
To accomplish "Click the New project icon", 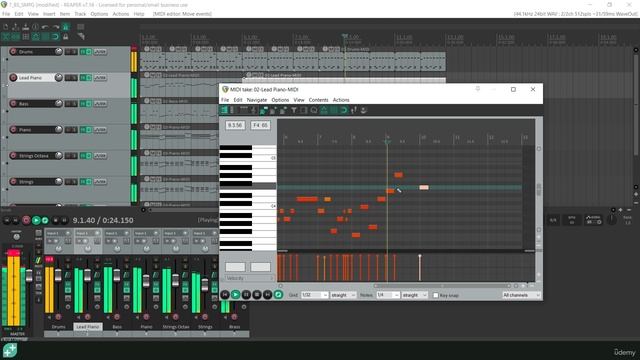I will tap(6, 27).
